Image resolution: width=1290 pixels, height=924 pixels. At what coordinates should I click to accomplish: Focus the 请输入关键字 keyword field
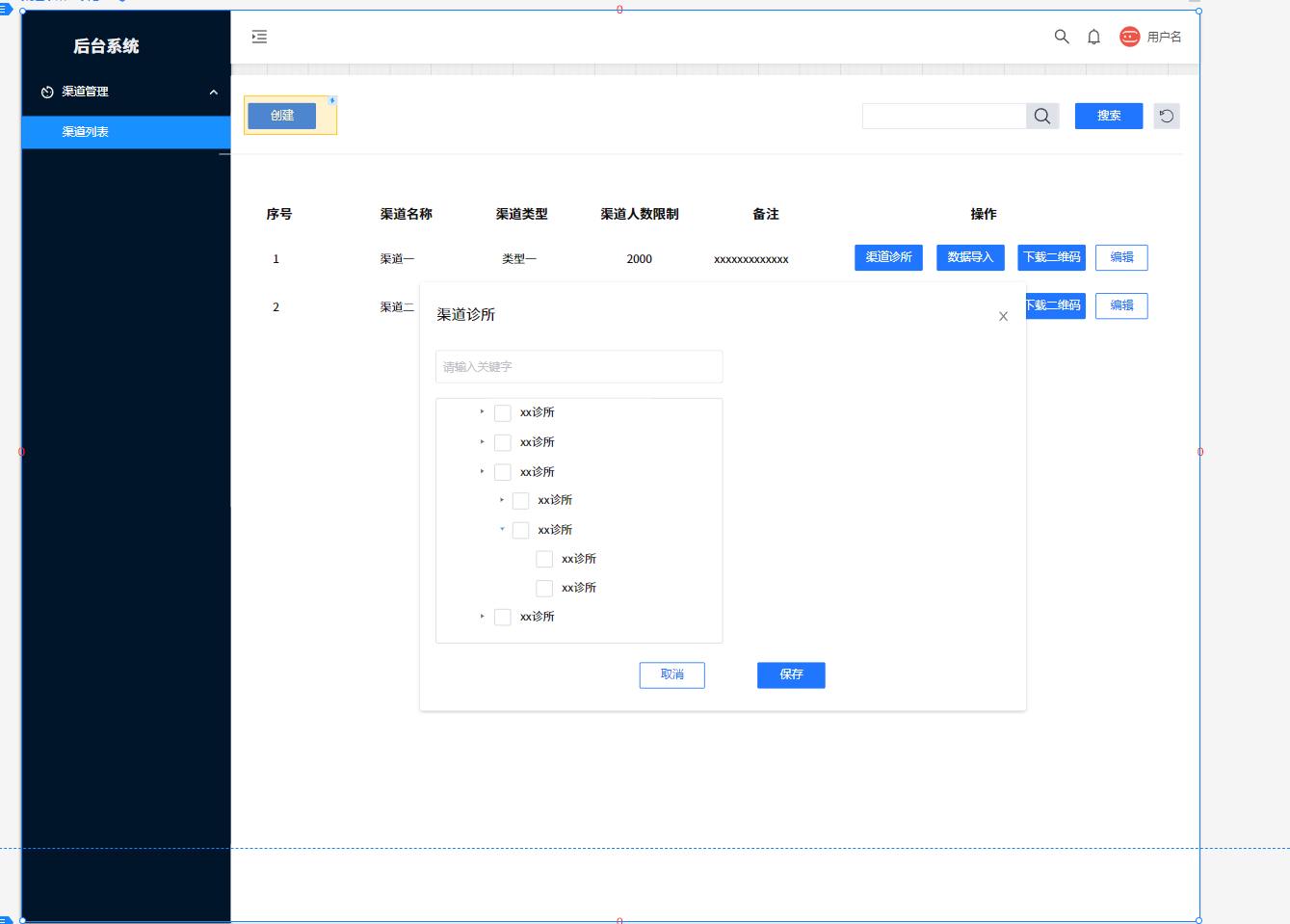click(579, 366)
